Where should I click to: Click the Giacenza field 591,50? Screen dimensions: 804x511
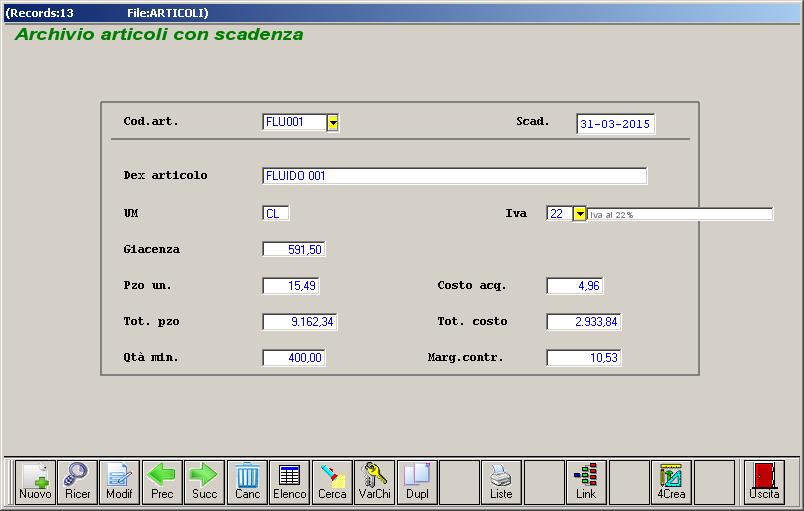[x=294, y=250]
